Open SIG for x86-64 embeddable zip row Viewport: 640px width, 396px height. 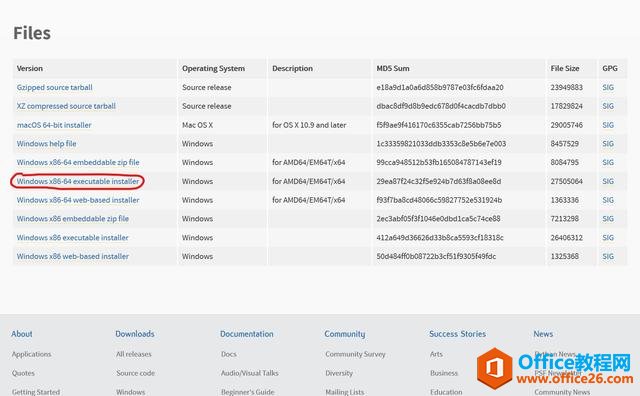point(608,162)
